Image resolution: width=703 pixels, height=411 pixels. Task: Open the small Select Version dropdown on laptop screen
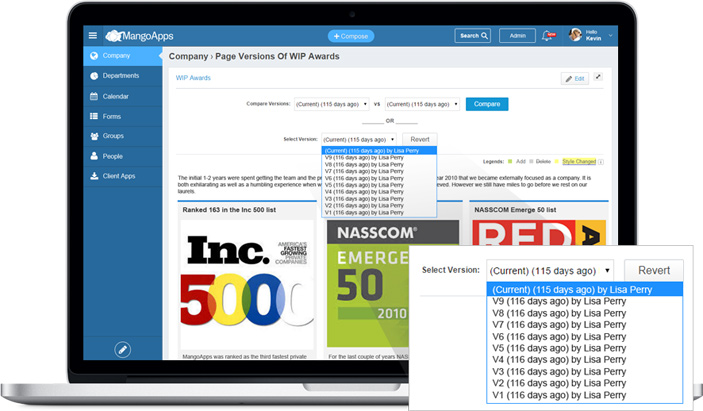359,139
